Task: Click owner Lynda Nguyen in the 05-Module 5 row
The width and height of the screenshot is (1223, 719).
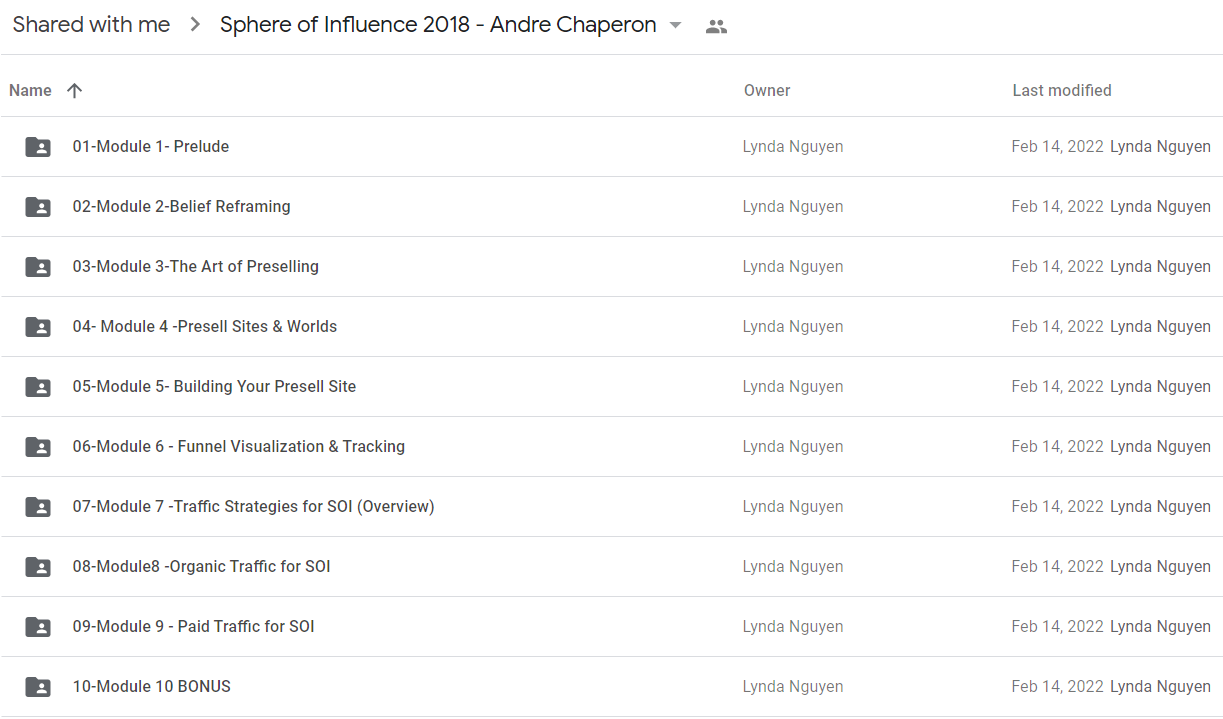Action: [793, 386]
